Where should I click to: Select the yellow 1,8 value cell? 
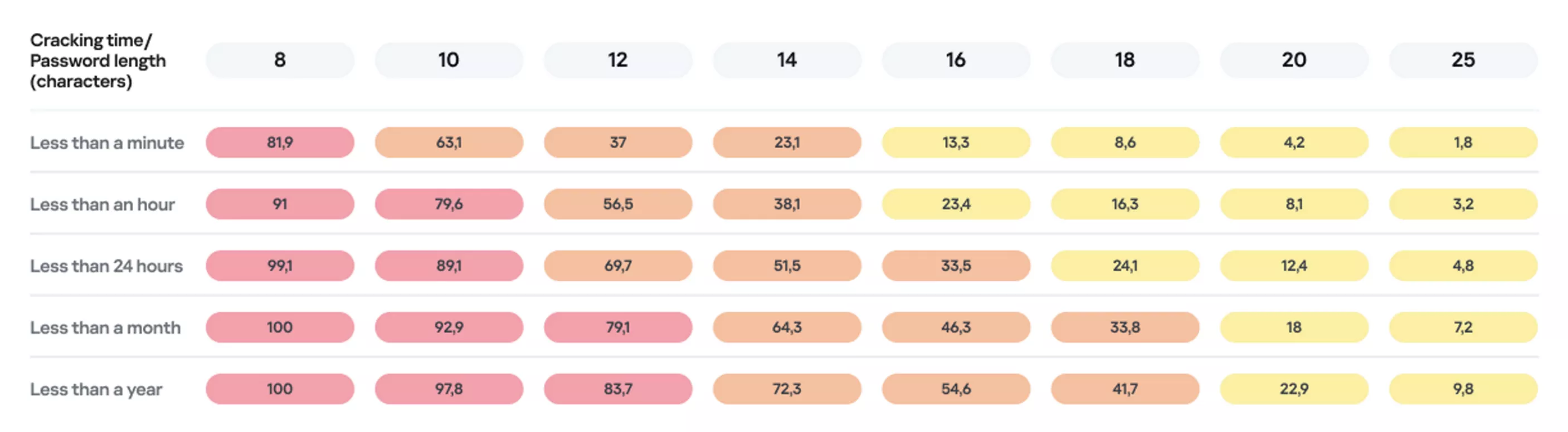tap(1463, 143)
